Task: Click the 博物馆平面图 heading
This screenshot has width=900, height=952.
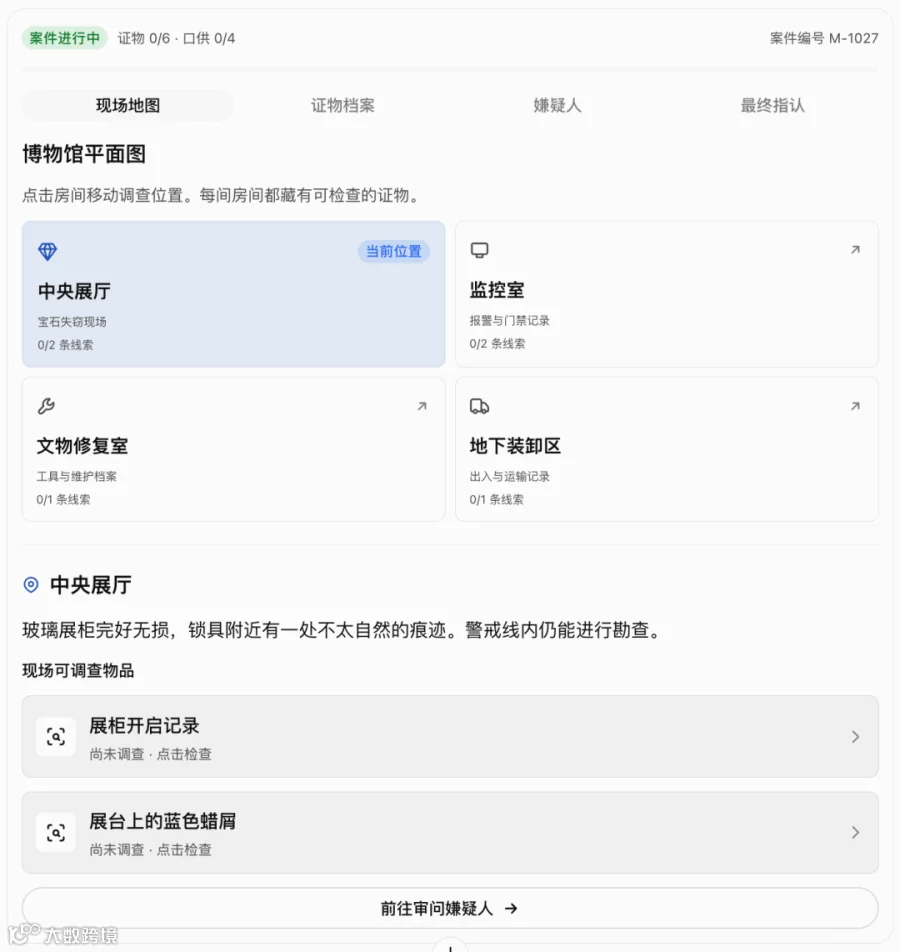Action: click(x=84, y=154)
